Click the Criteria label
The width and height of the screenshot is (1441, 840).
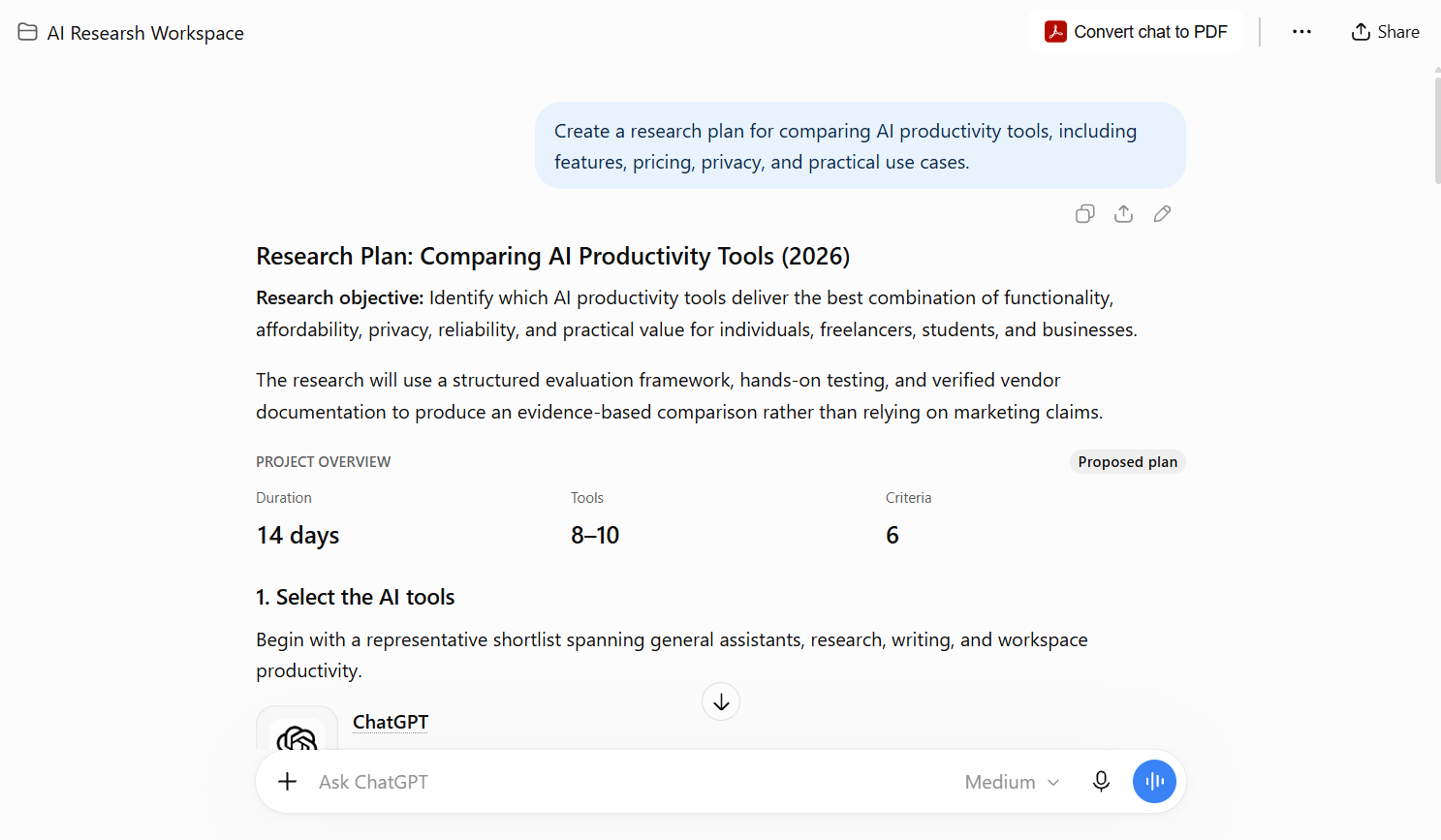[x=909, y=498]
